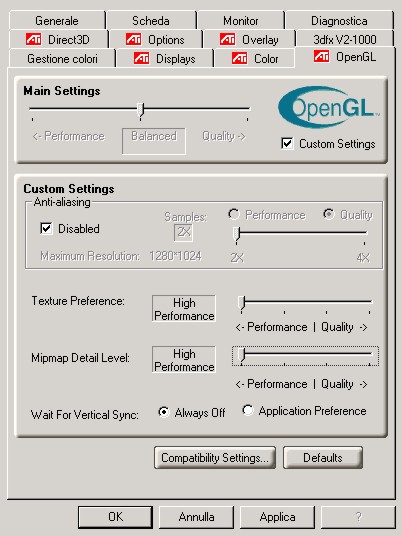
Task: Switch to the ATI Options tab
Action: (x=156, y=40)
